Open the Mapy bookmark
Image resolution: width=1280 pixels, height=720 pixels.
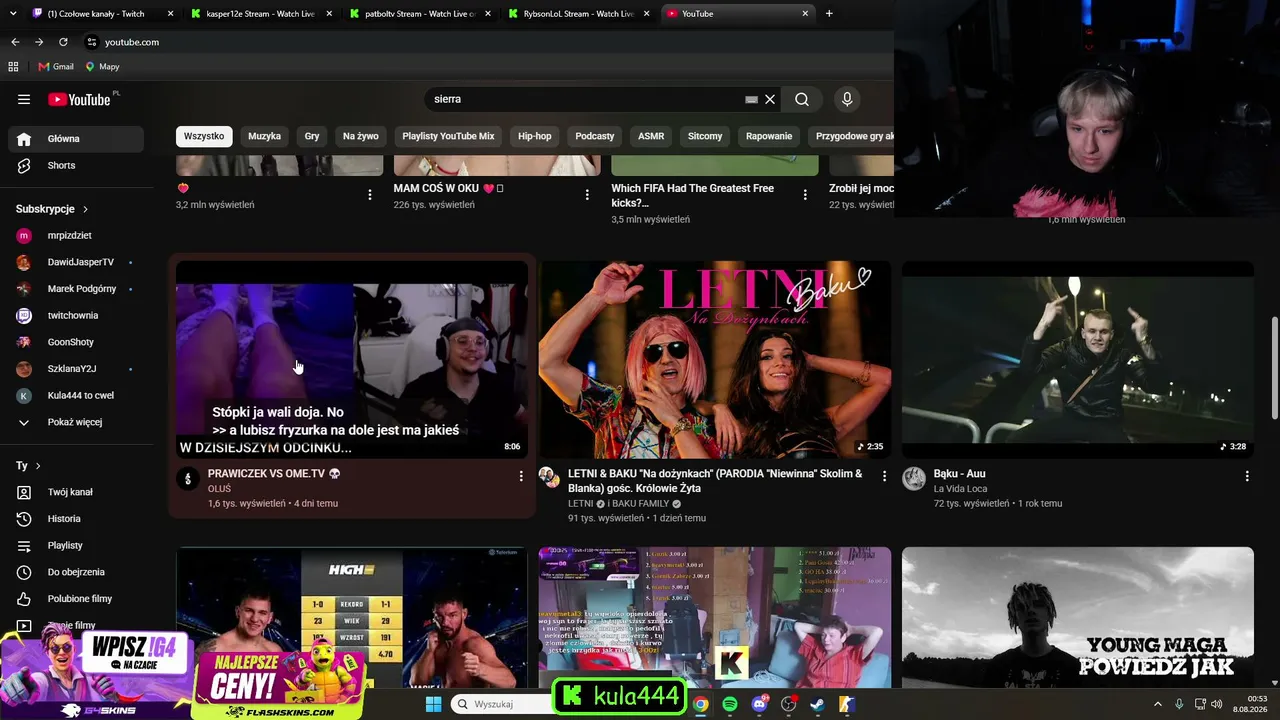click(x=102, y=67)
